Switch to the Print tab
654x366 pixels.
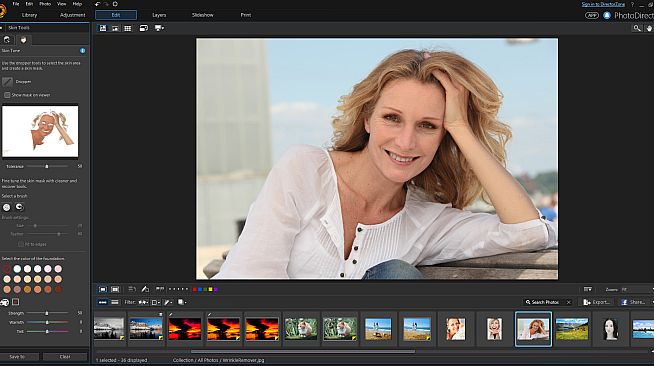246,15
